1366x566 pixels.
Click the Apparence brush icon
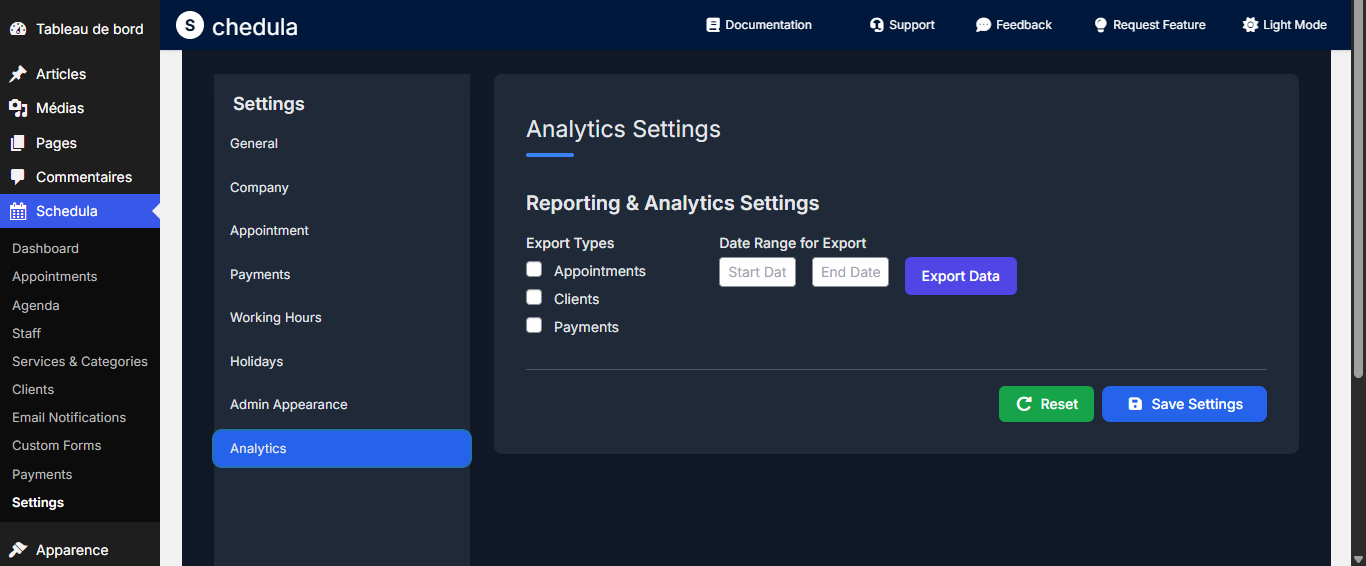(18, 550)
